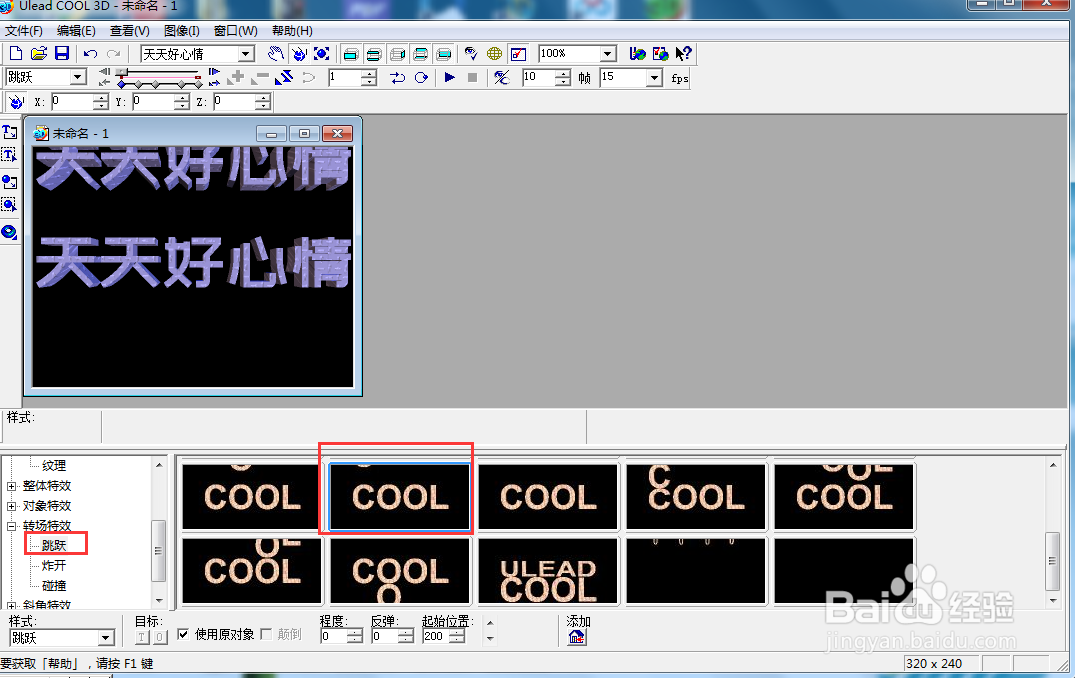Click the 起始位置 field showing 200

pyautogui.click(x=436, y=637)
